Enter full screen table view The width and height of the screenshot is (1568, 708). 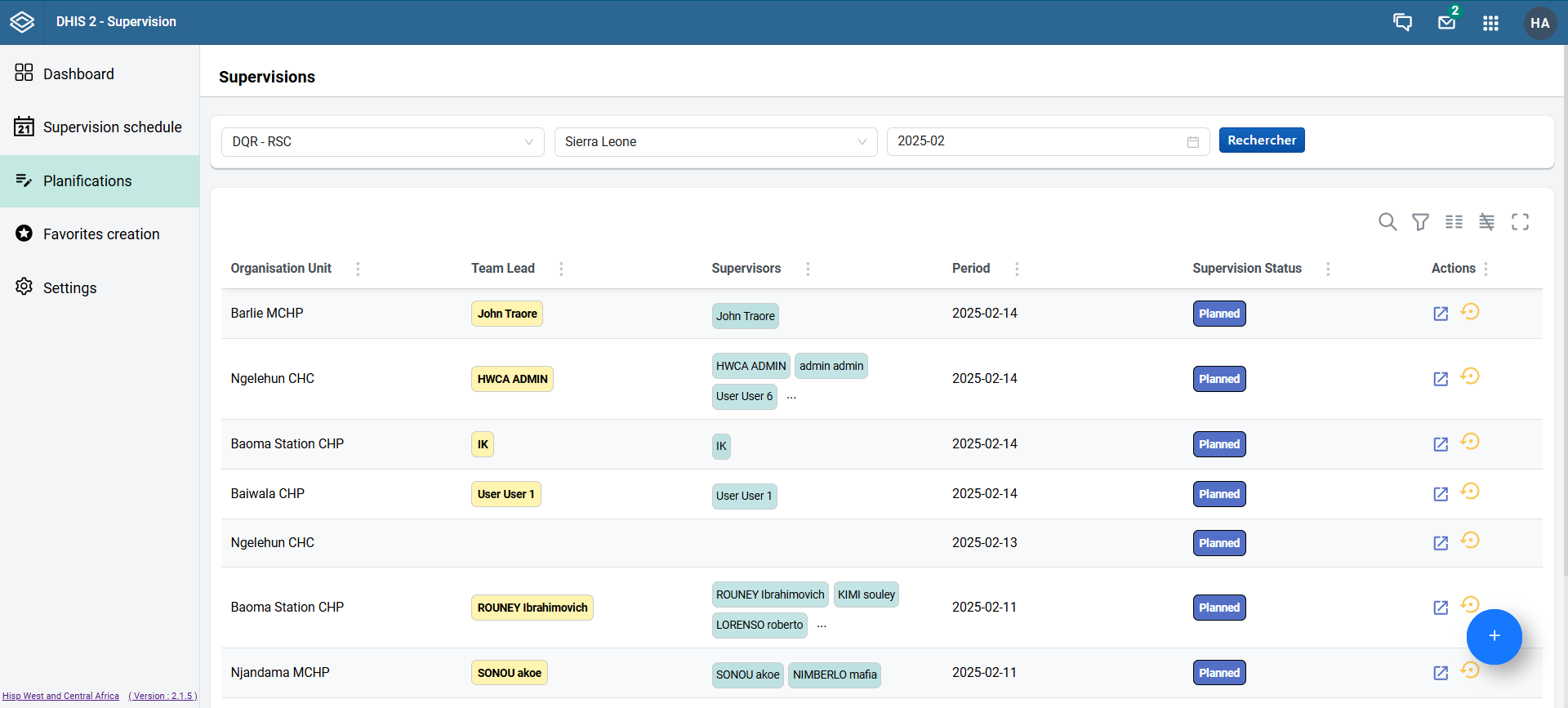pos(1520,221)
